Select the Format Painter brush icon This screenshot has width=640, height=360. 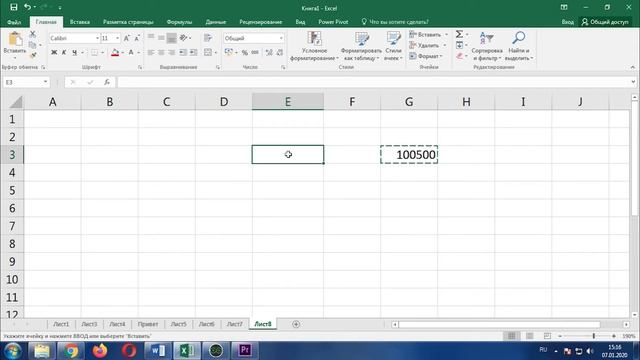tap(33, 55)
